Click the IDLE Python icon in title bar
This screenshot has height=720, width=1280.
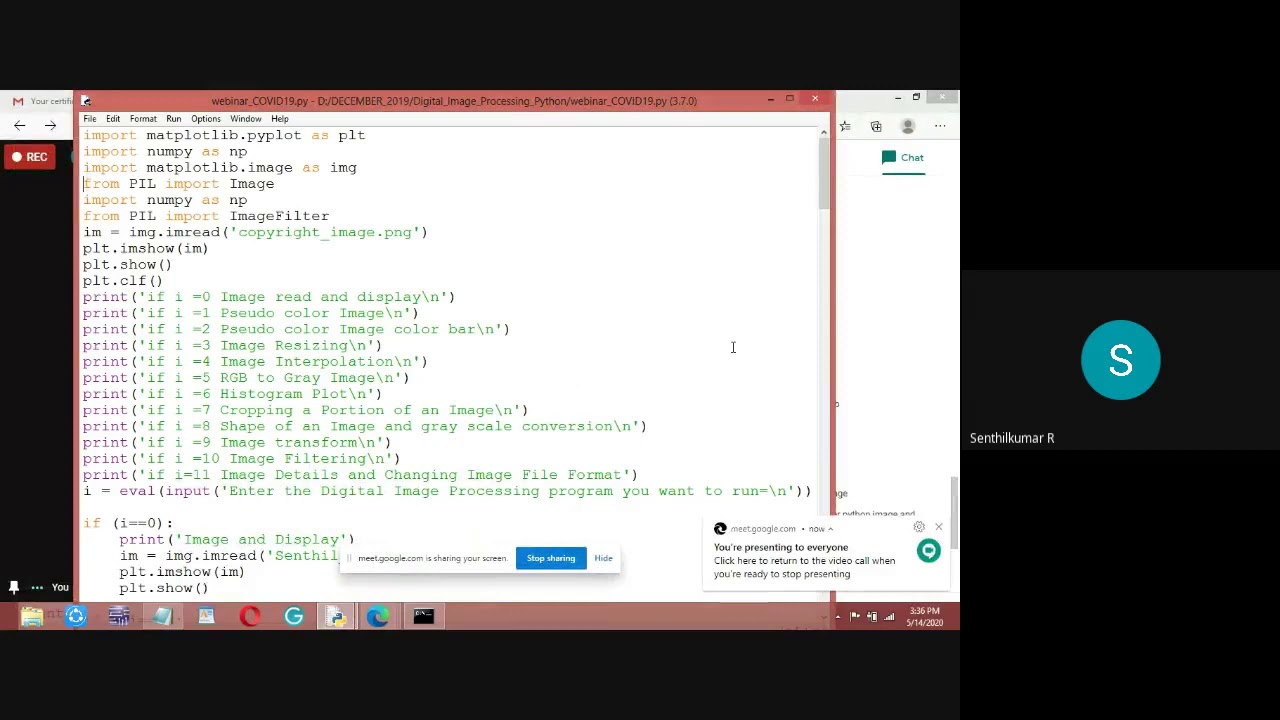[x=86, y=101]
